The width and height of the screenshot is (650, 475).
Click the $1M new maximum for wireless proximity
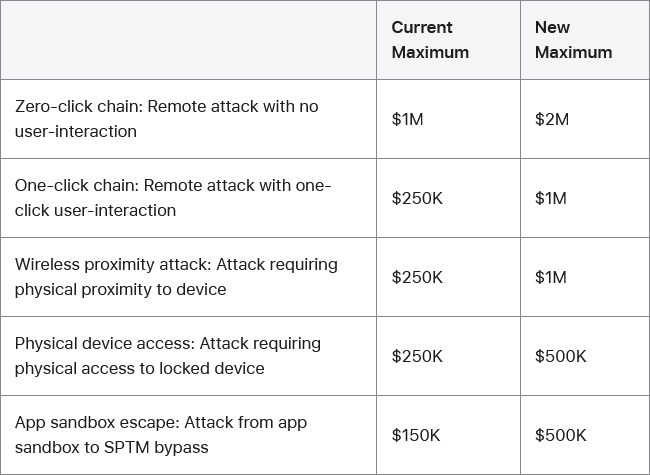coord(550,277)
